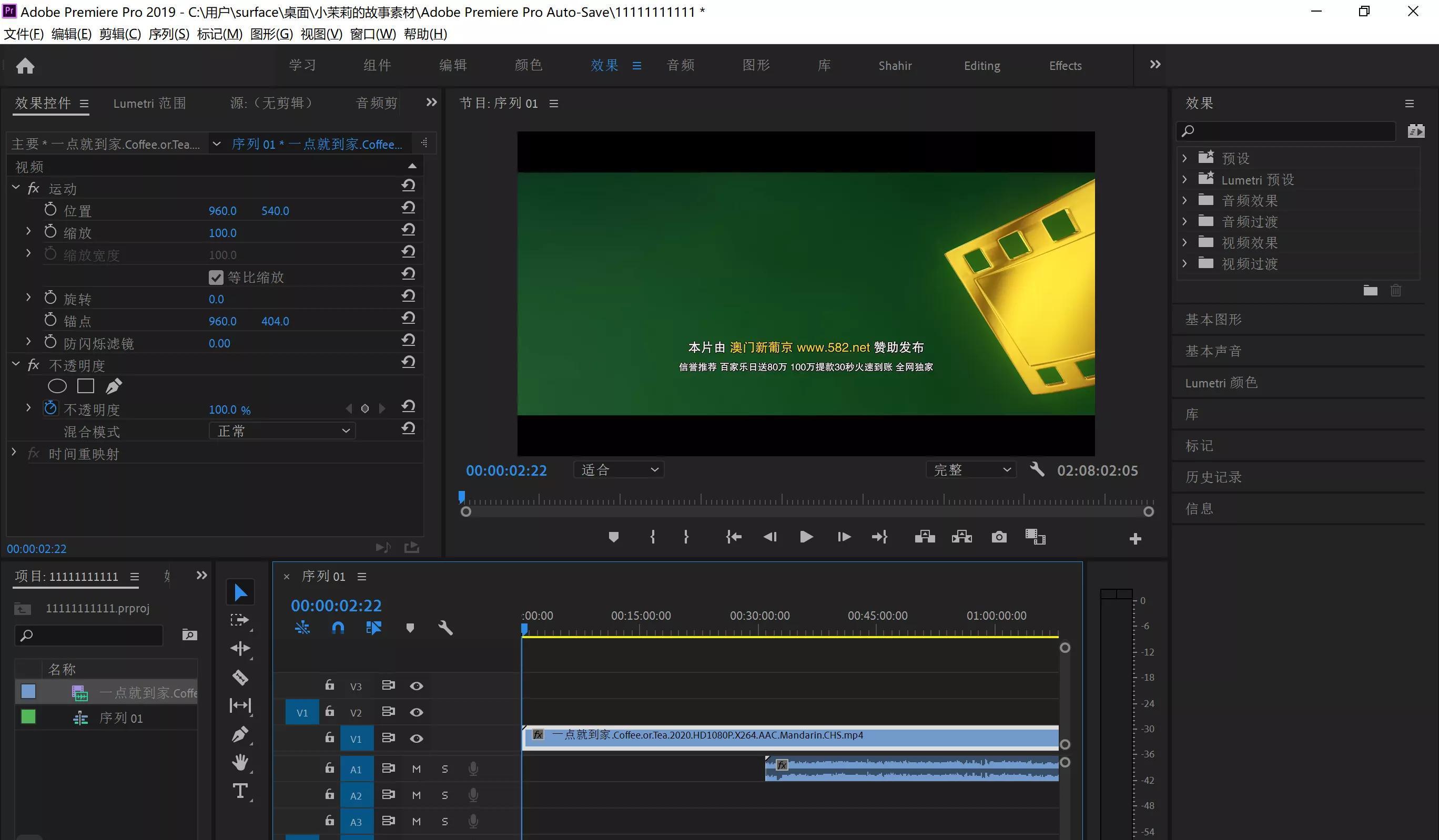The width and height of the screenshot is (1439, 840).
Task: Open the 混合模式 blend mode dropdown
Action: tap(282, 431)
